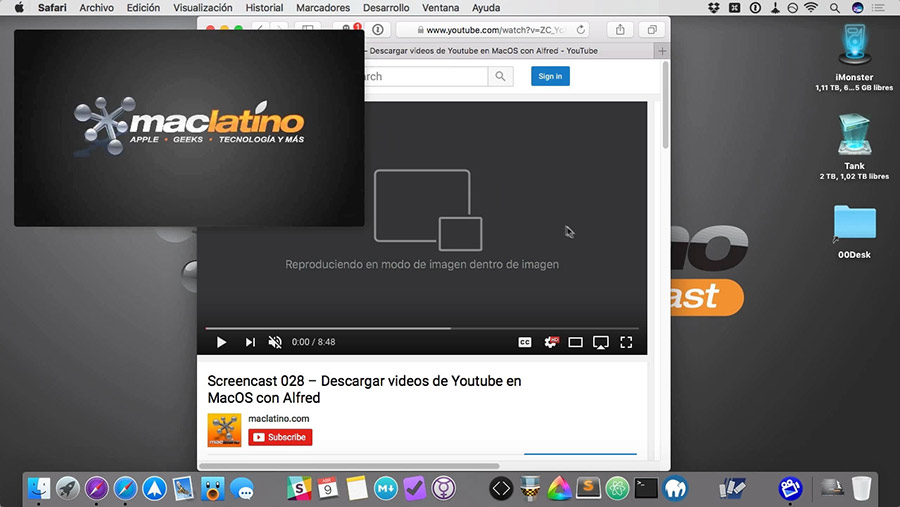
Task: Click the Wi-Fi menu bar icon
Action: [811, 7]
